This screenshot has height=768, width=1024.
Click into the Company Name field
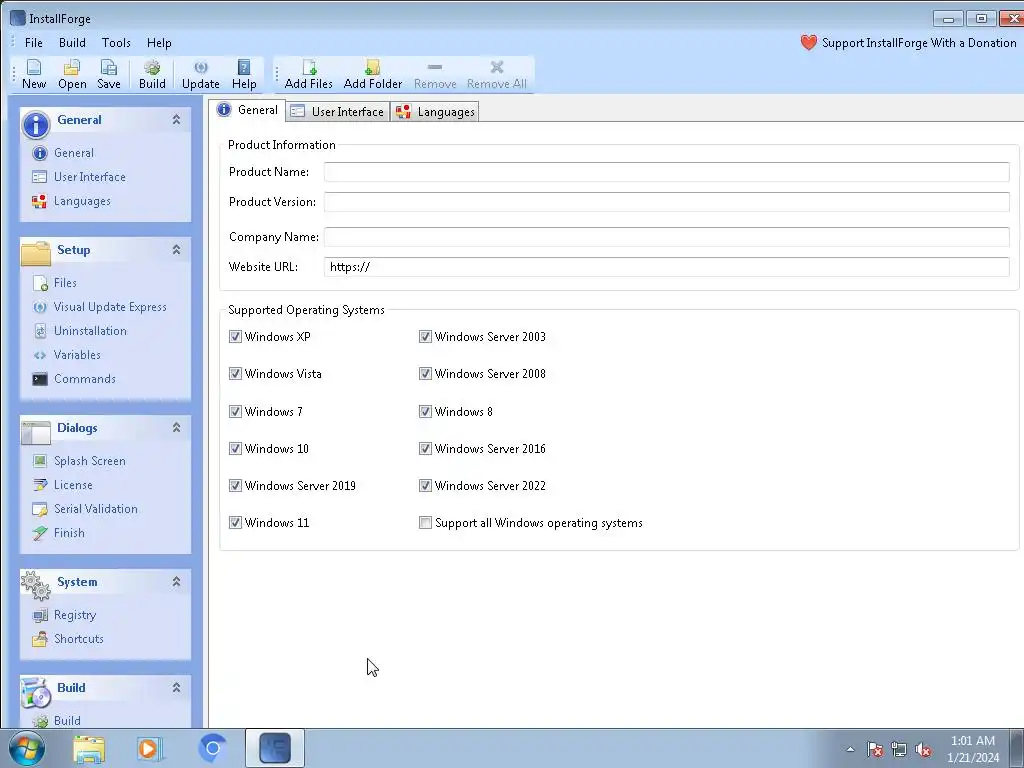click(x=667, y=237)
